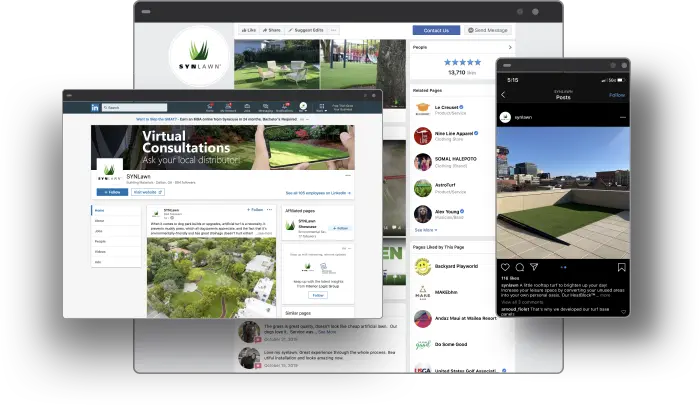Open Facebook page more options ellipsis

click(x=333, y=30)
